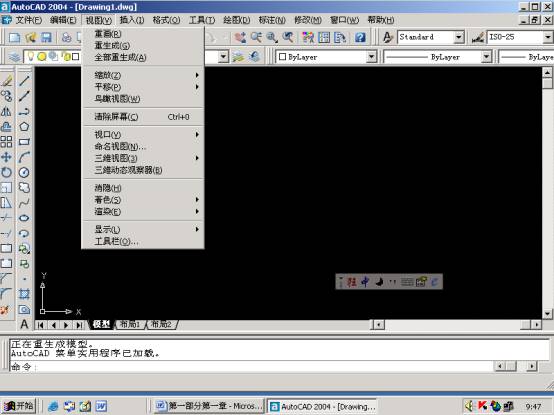Toggle layer lock icon
The height and width of the screenshot is (415, 554).
(x=66, y=56)
